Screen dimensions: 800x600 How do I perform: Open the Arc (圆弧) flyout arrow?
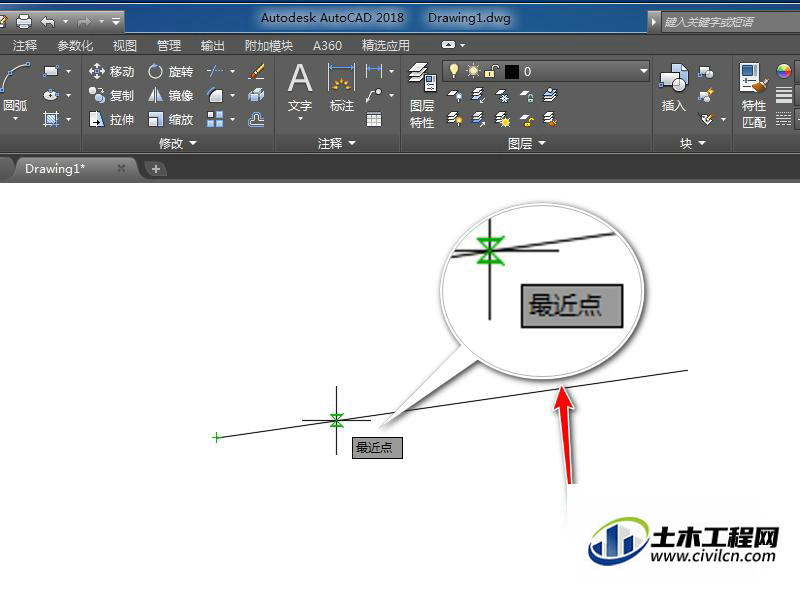click(x=15, y=119)
